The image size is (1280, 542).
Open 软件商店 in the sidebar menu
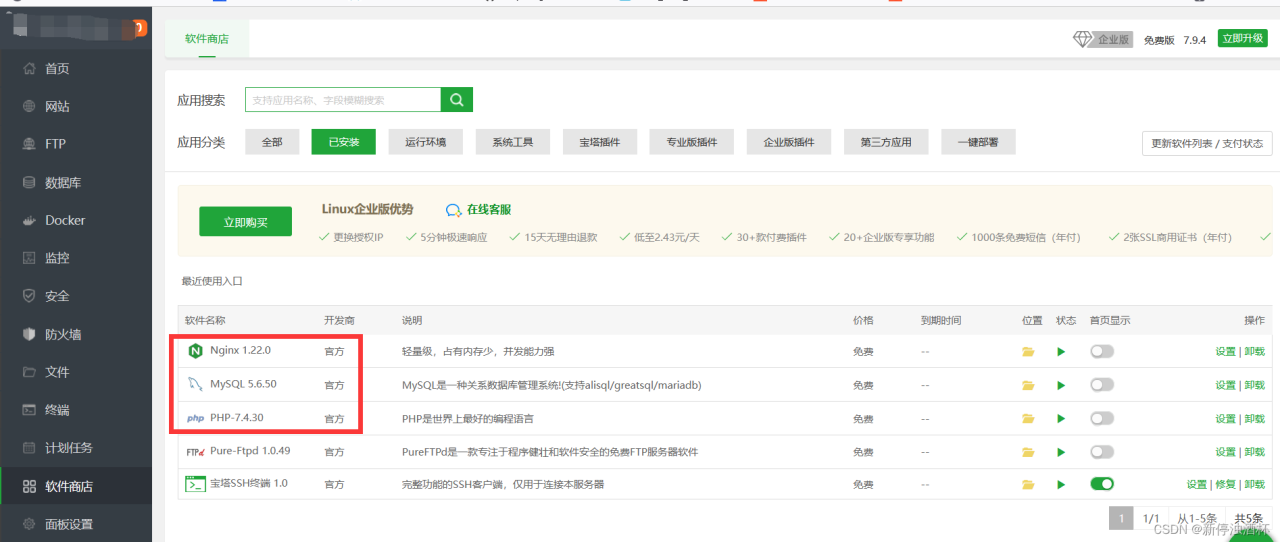pos(69,486)
